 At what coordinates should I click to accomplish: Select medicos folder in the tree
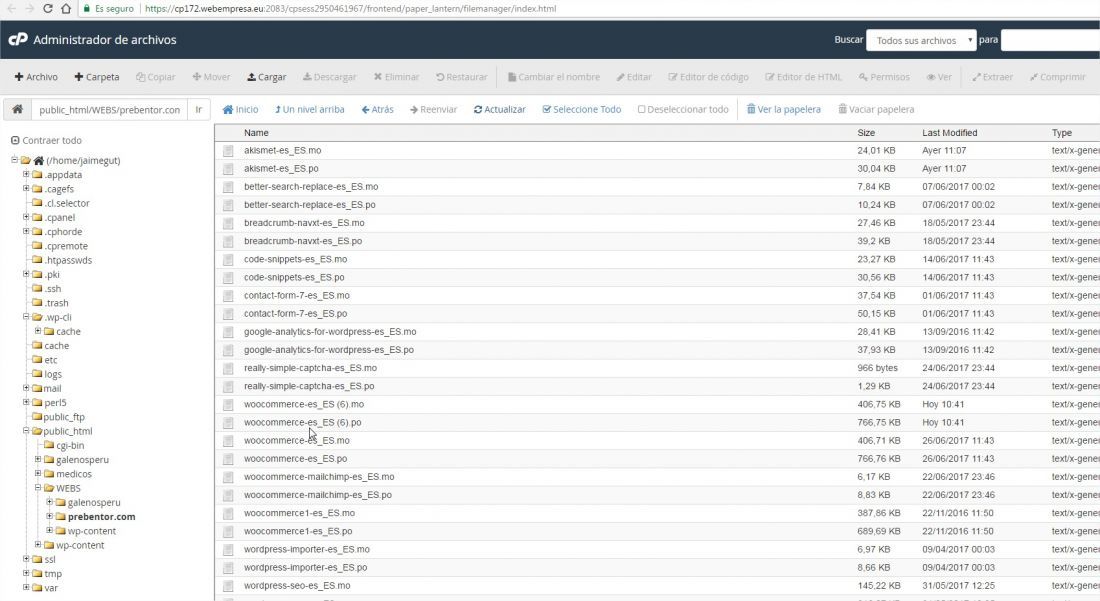74,474
